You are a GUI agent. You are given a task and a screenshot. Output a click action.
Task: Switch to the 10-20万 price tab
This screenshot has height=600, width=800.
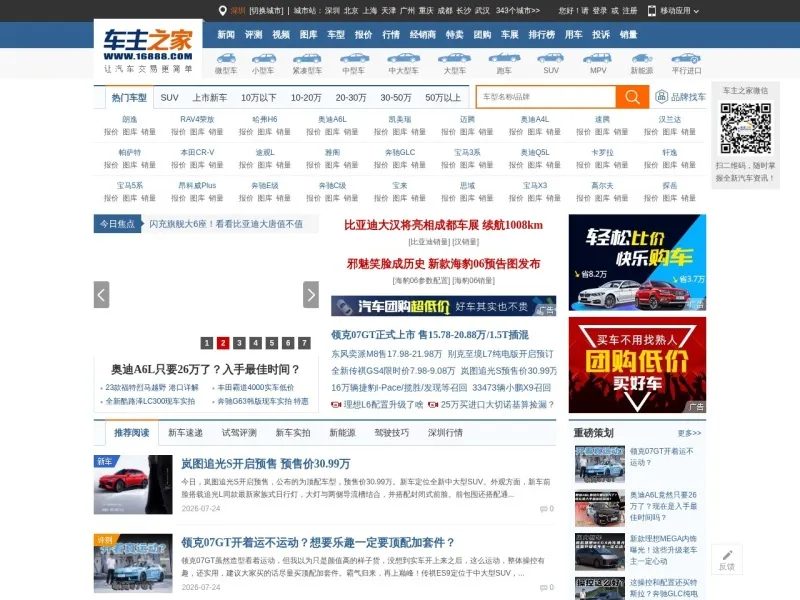coord(306,97)
